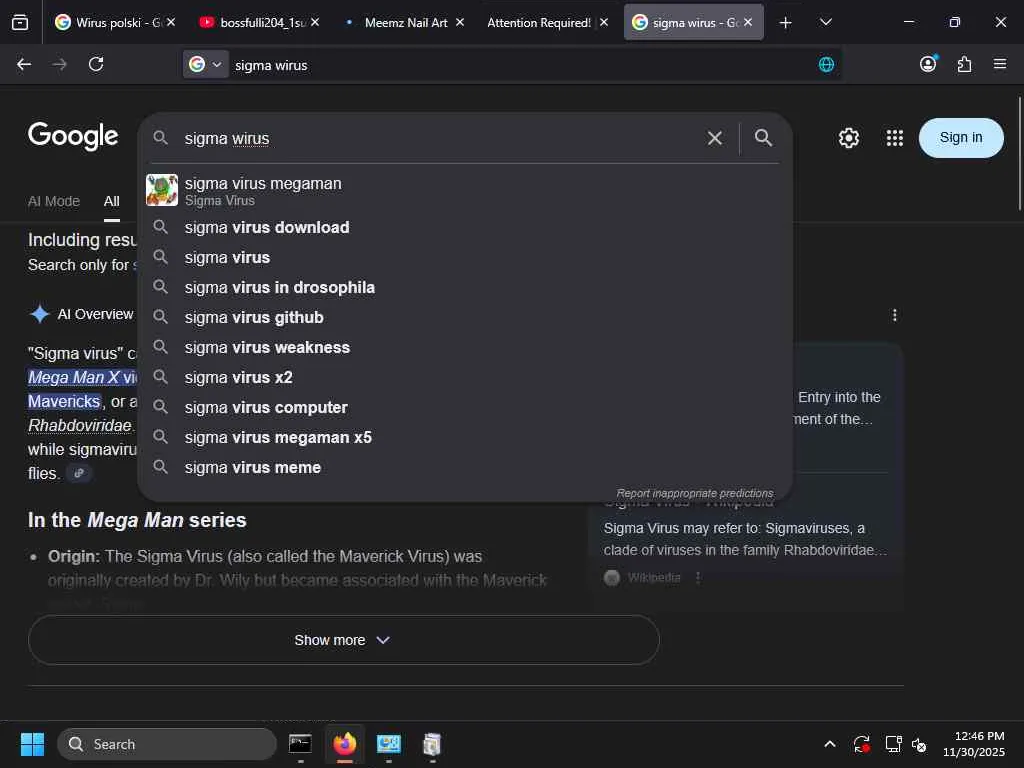Open the Firefox hamburger application menu

[x=1000, y=64]
